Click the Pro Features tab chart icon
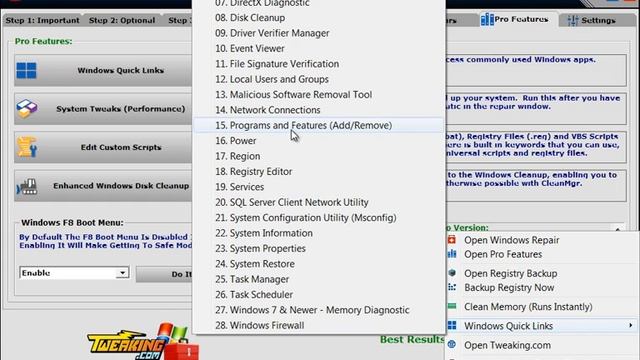 (487, 19)
